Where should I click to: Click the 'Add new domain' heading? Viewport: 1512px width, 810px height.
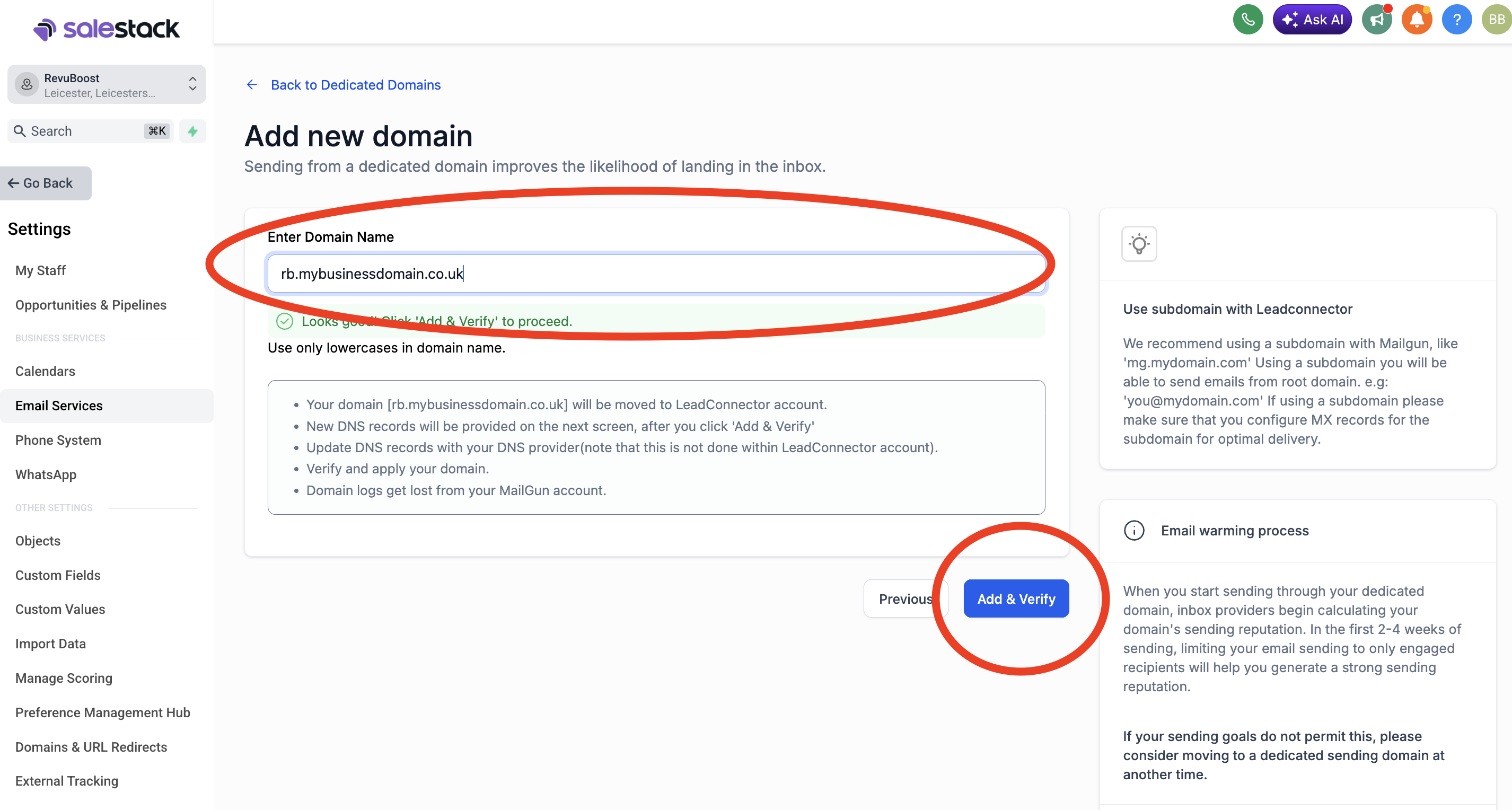coord(358,136)
